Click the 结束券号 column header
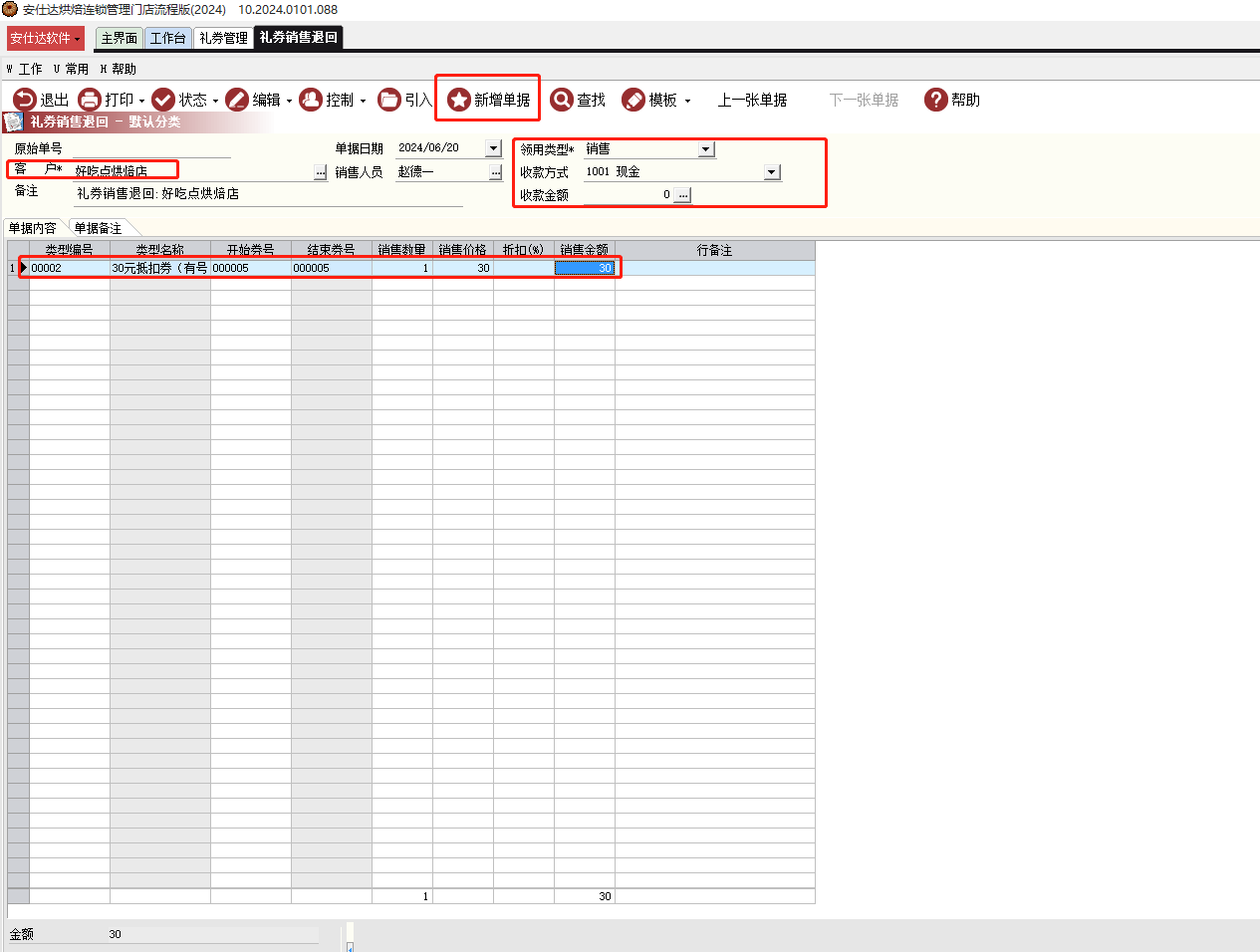The width and height of the screenshot is (1260, 952). click(x=332, y=250)
